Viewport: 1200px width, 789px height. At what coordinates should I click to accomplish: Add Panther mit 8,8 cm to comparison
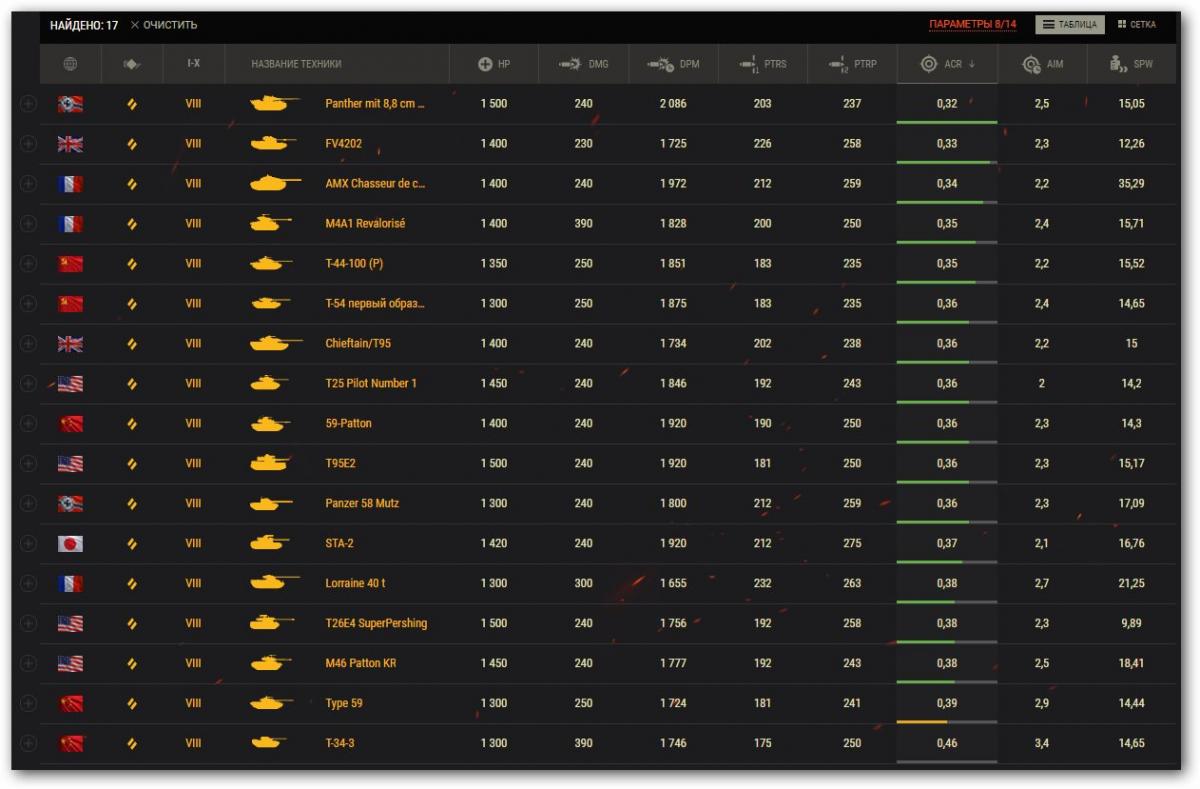pyautogui.click(x=28, y=104)
